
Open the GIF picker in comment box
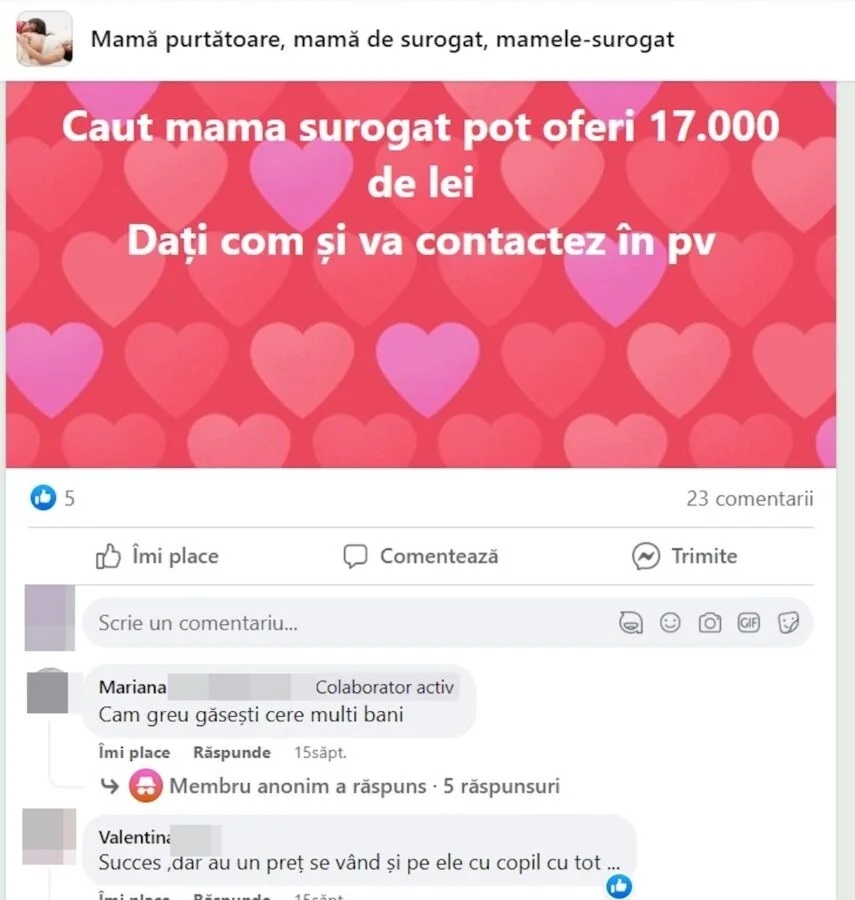click(x=748, y=623)
